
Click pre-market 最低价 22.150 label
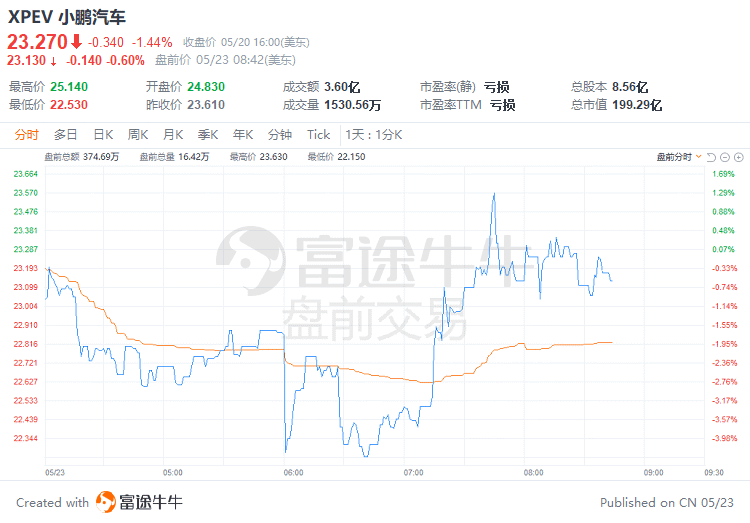click(336, 157)
